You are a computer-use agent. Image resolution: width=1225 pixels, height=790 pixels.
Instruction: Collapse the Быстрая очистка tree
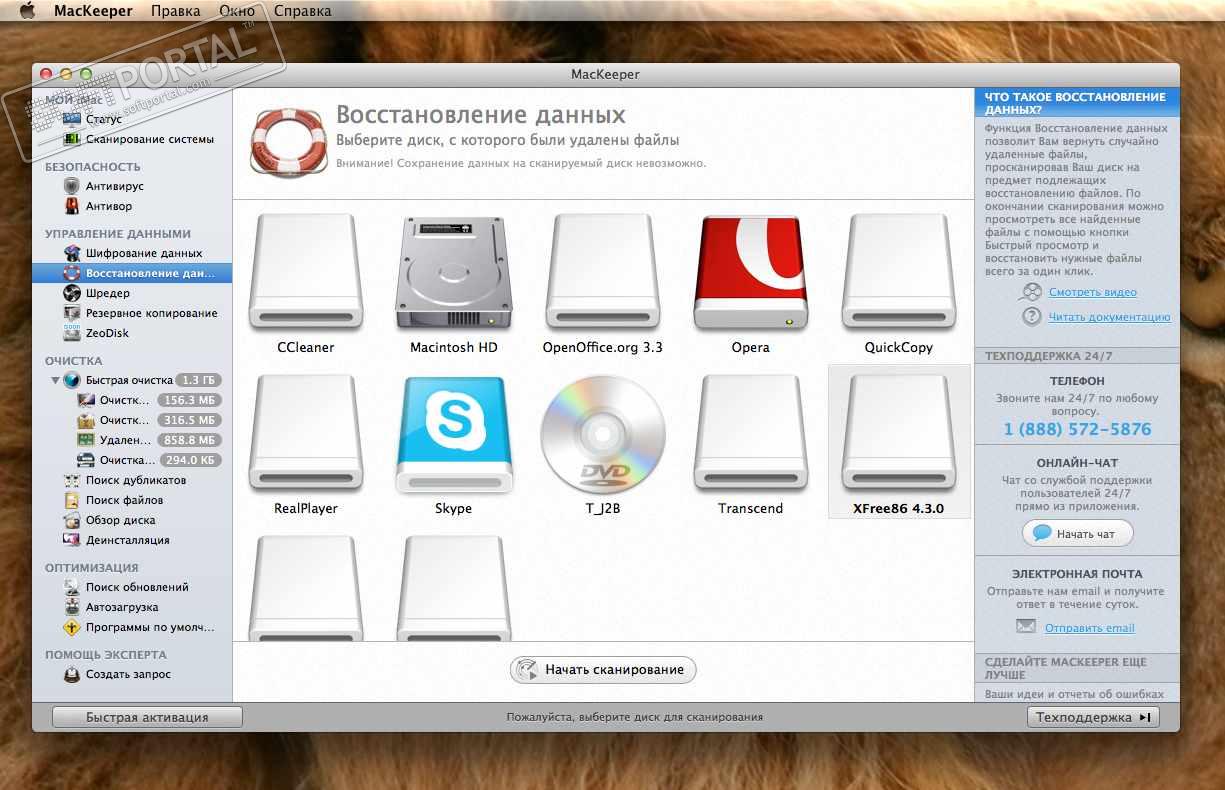tap(55, 381)
